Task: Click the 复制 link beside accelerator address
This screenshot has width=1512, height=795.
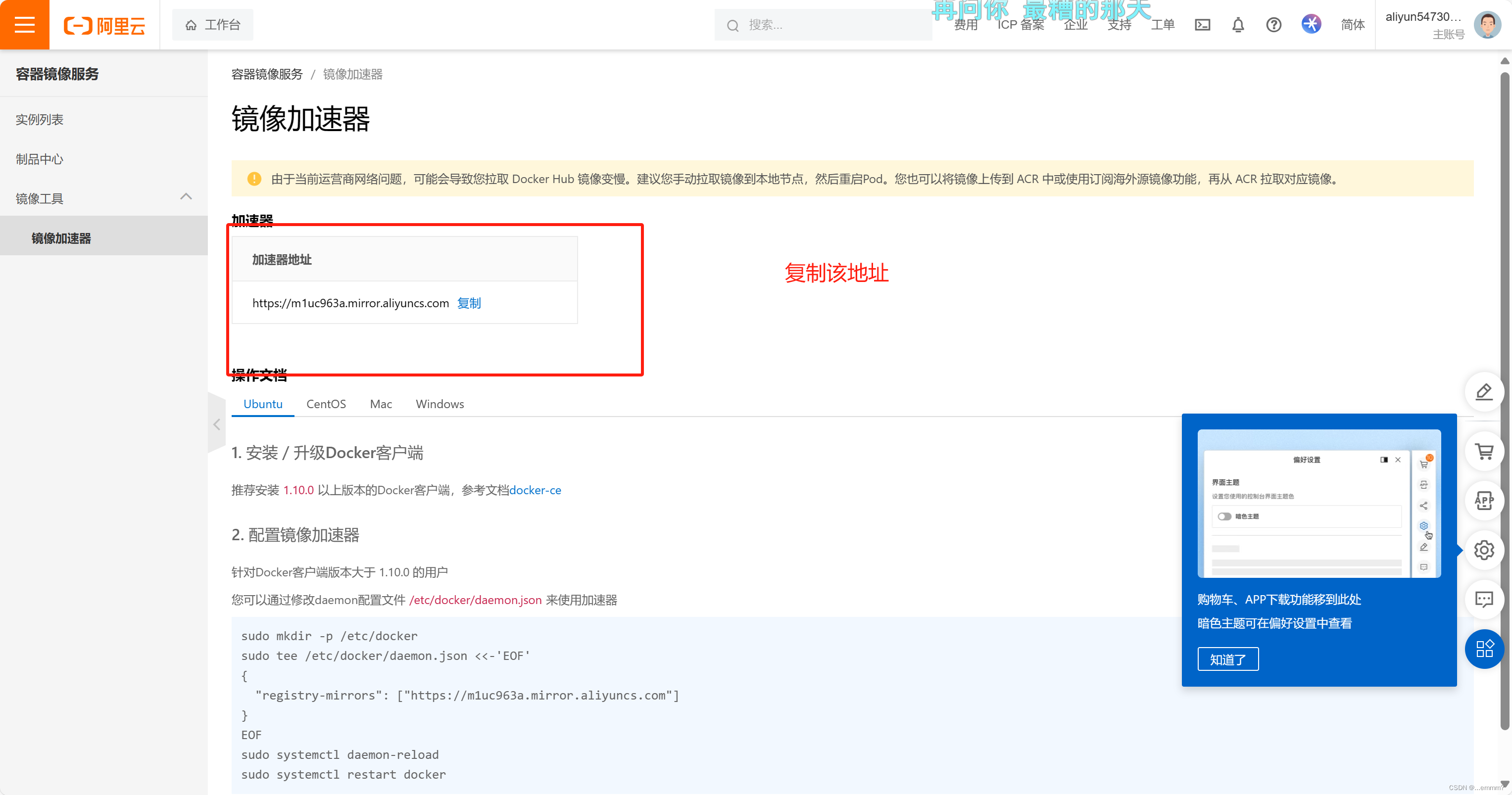Action: 469,303
